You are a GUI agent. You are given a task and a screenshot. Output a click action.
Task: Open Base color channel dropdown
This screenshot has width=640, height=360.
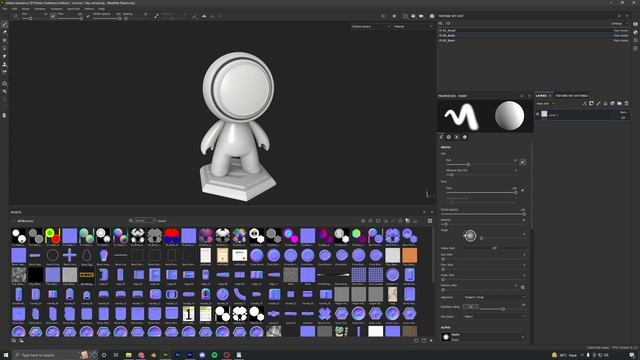tap(545, 104)
